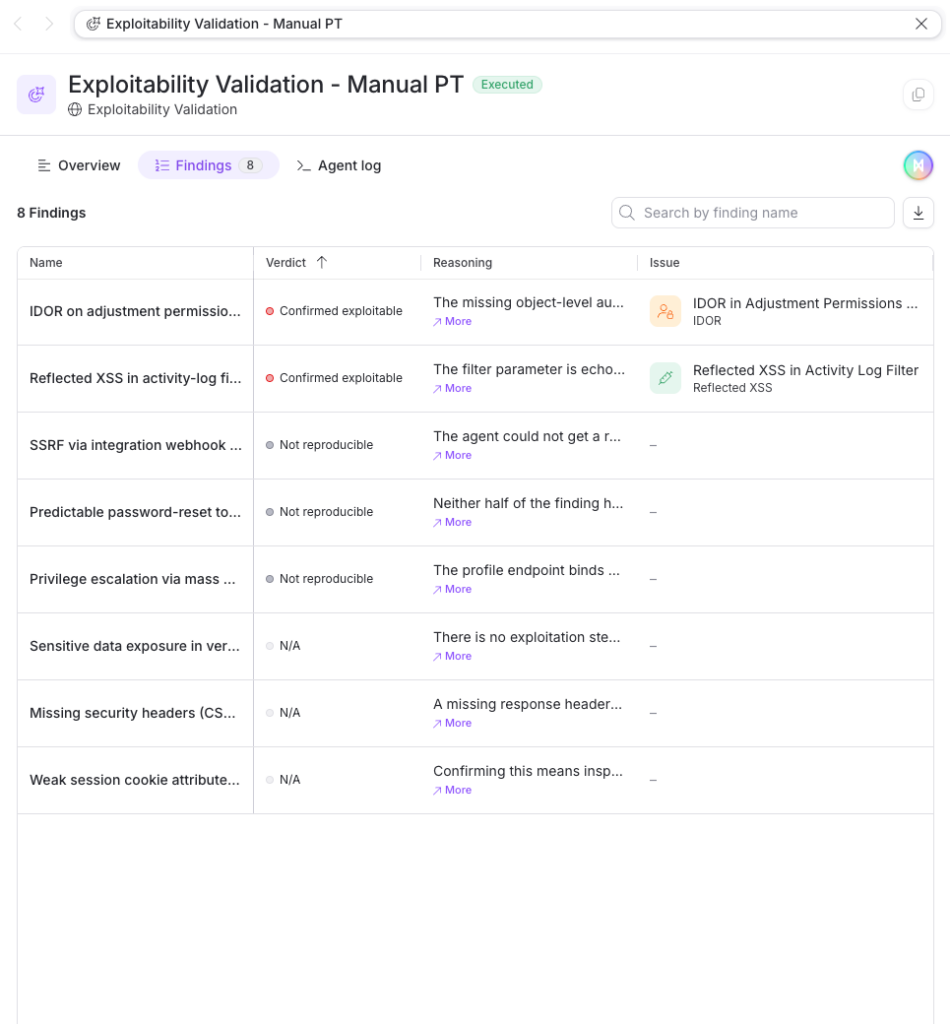The image size is (950, 1024).
Task: Select the Findings tab
Action: (208, 166)
